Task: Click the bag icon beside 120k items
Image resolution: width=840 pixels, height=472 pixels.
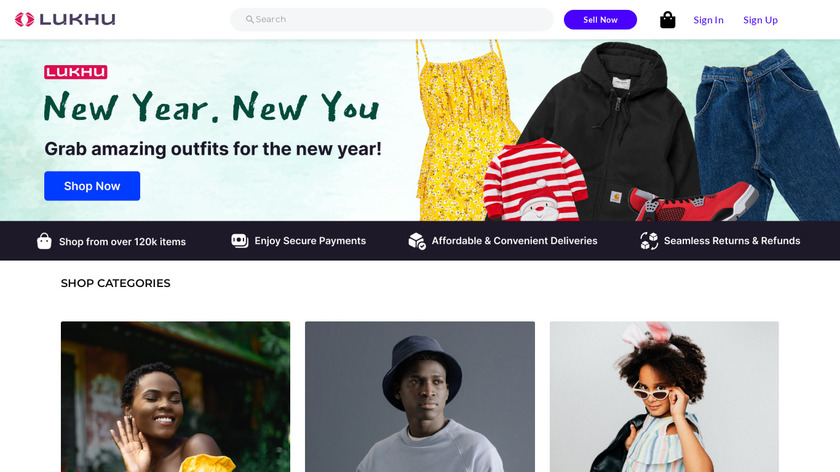Action: point(44,241)
